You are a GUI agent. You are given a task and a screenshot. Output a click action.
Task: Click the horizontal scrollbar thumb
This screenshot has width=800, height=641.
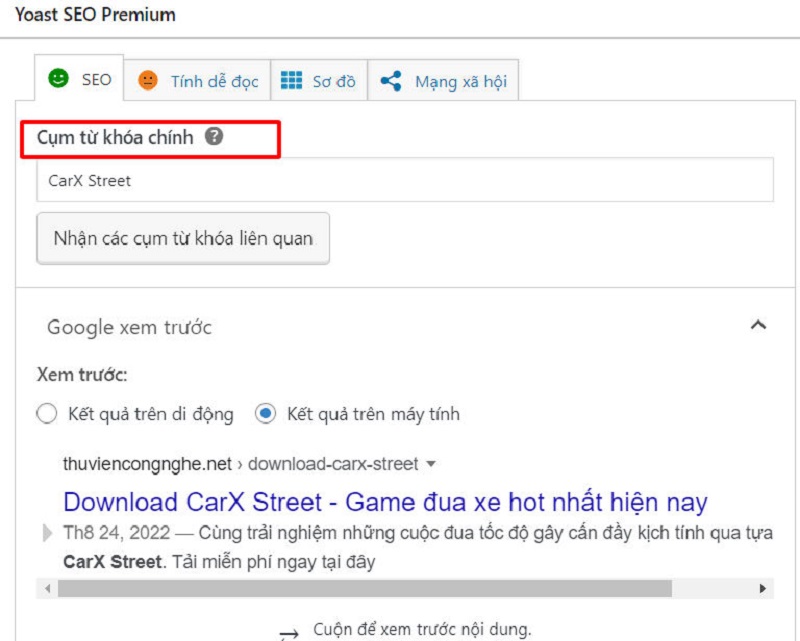[365, 588]
